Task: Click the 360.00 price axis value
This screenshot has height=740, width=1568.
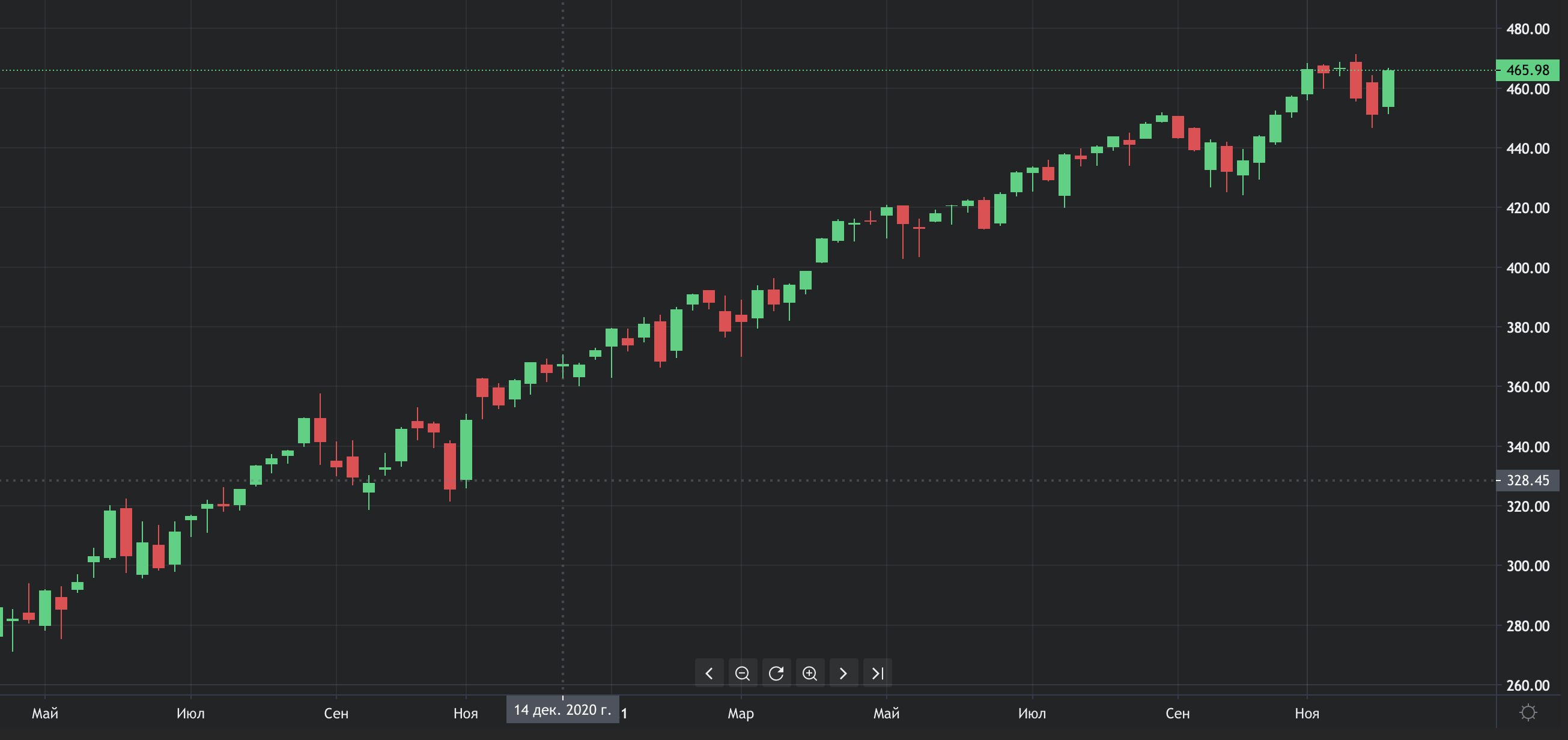Action: click(1528, 387)
